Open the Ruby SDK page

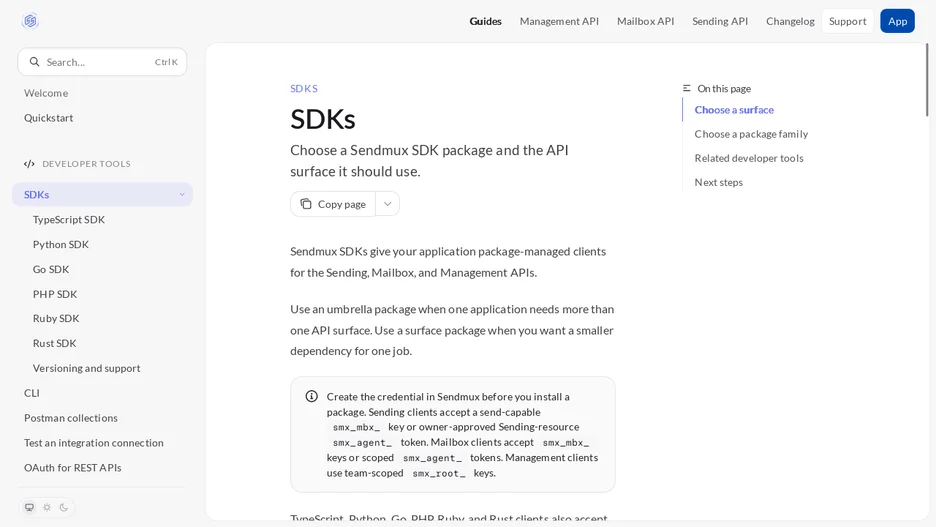[x=56, y=318]
